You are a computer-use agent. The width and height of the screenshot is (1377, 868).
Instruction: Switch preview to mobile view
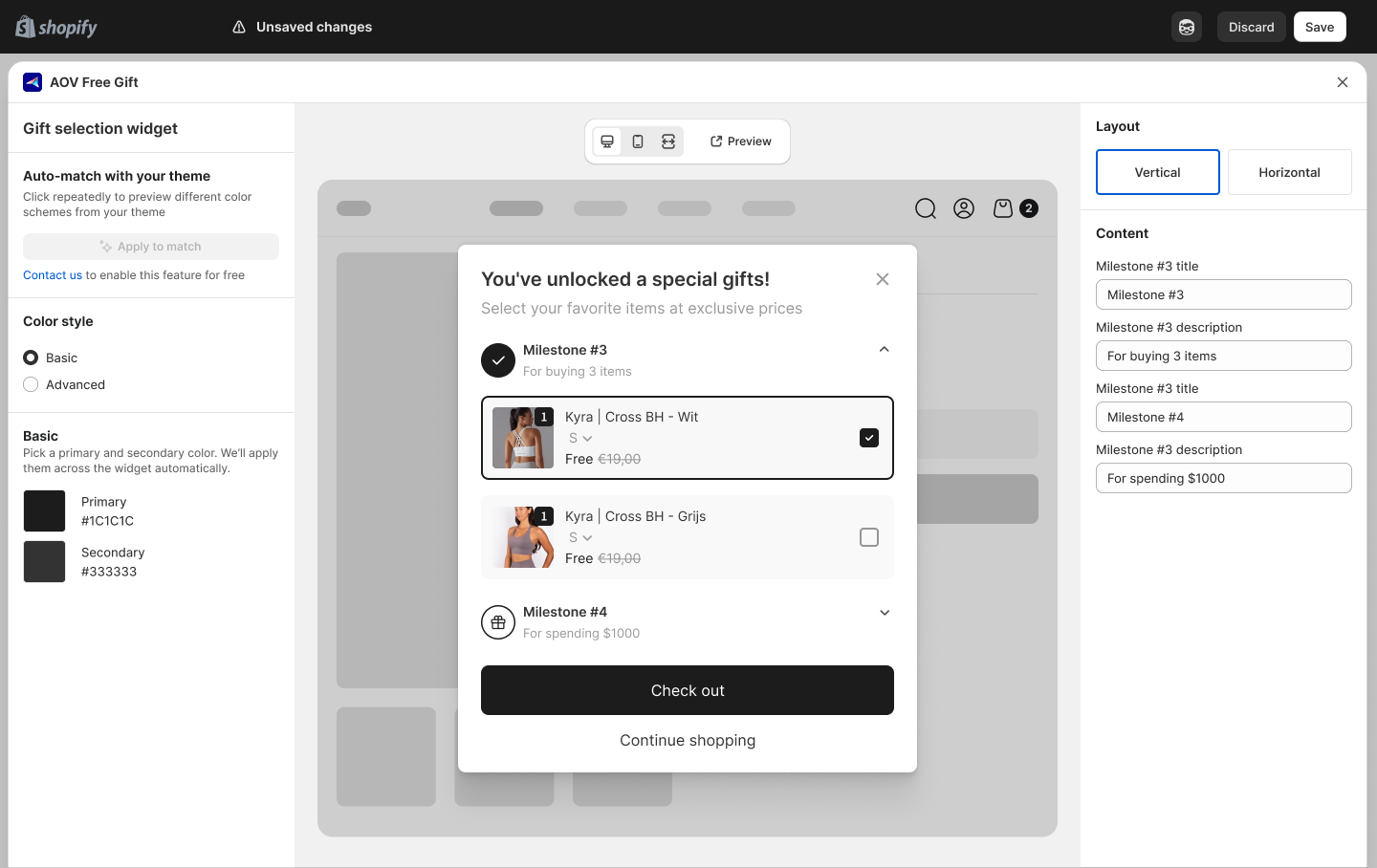coord(638,141)
